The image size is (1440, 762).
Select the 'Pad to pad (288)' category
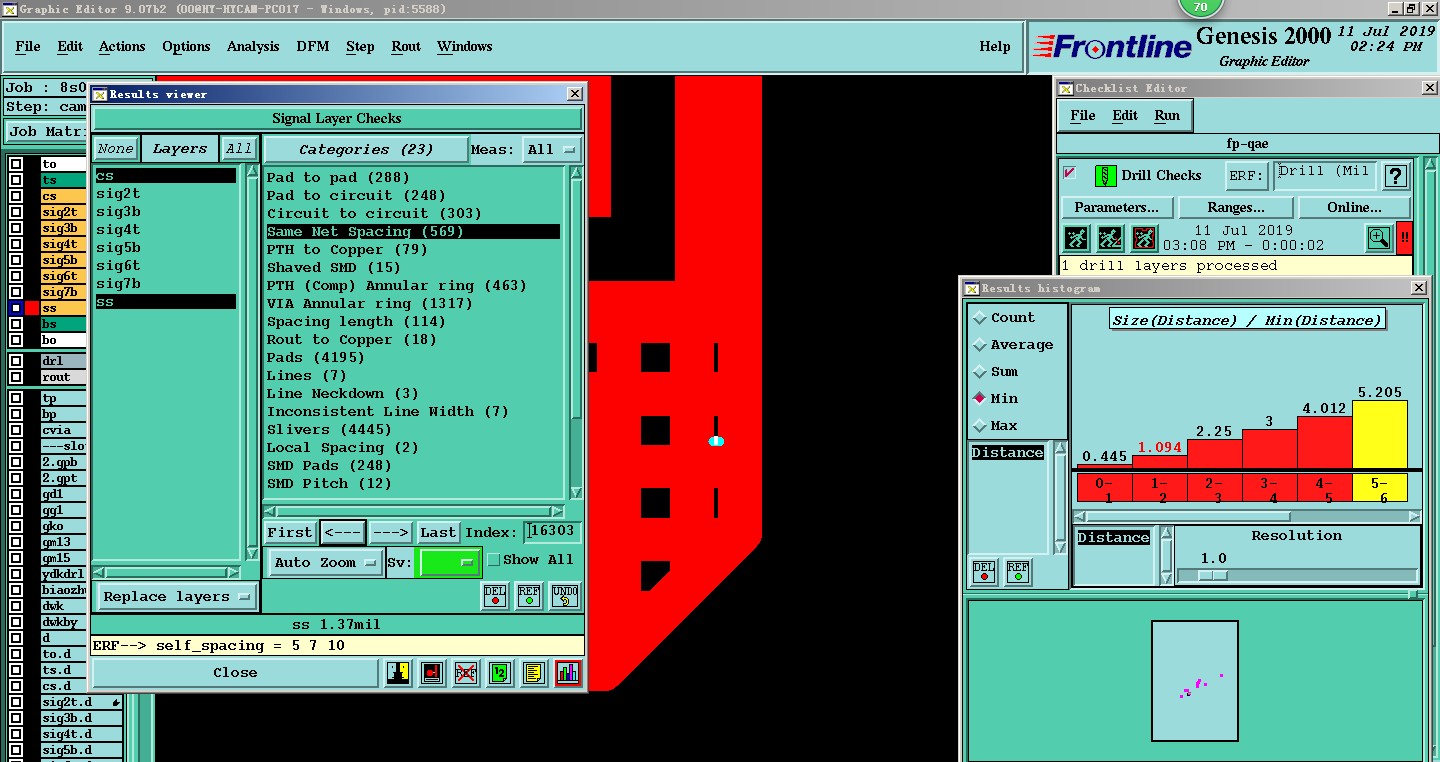click(338, 178)
